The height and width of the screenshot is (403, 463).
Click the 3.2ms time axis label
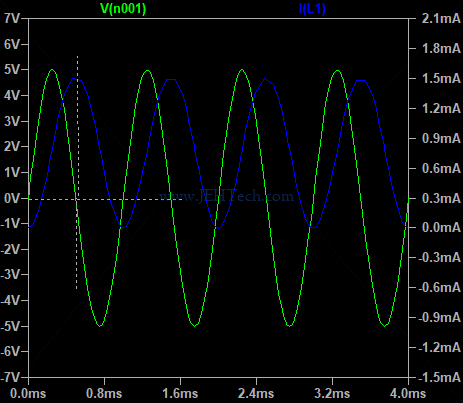click(332, 393)
